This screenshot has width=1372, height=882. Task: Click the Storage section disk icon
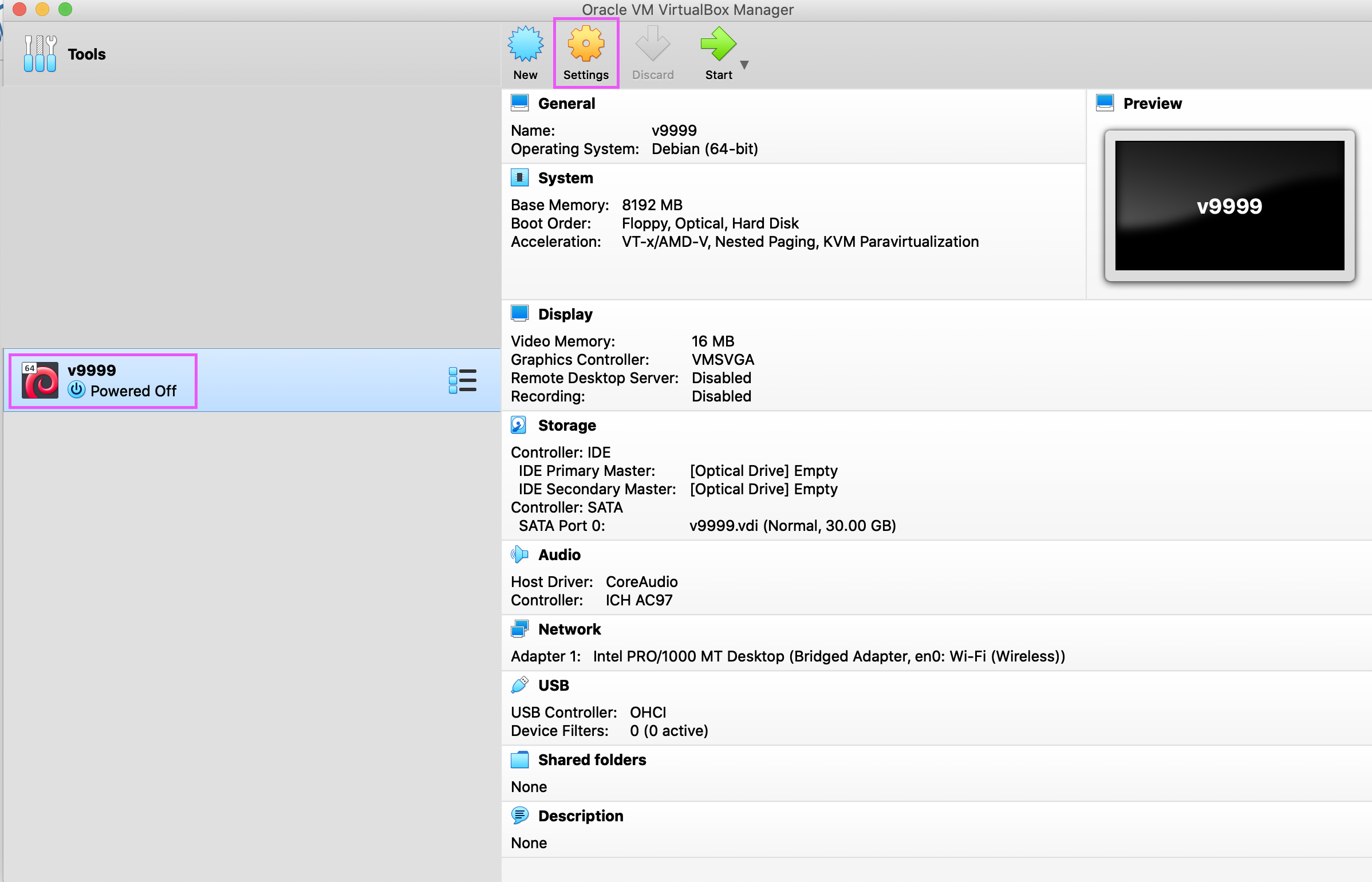click(x=519, y=425)
